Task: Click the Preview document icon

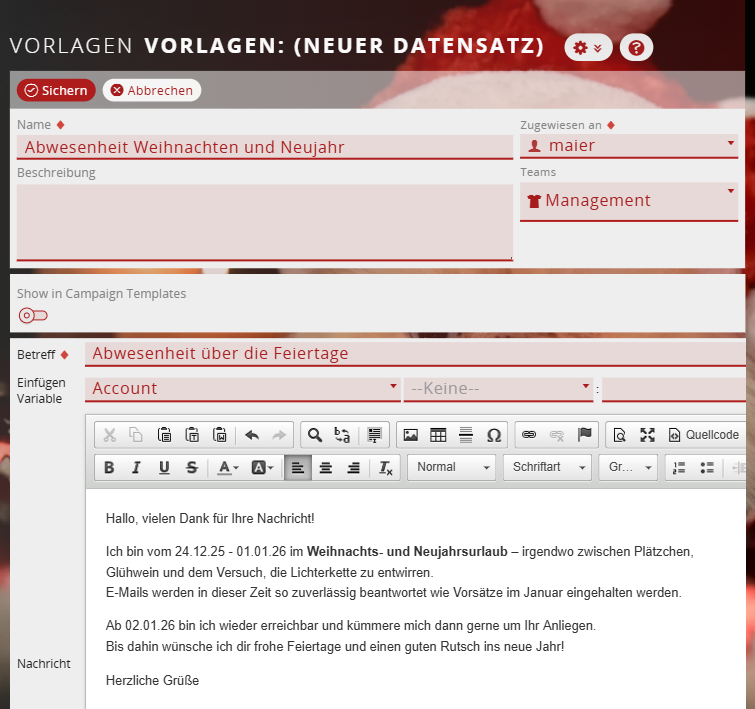Action: coord(620,435)
